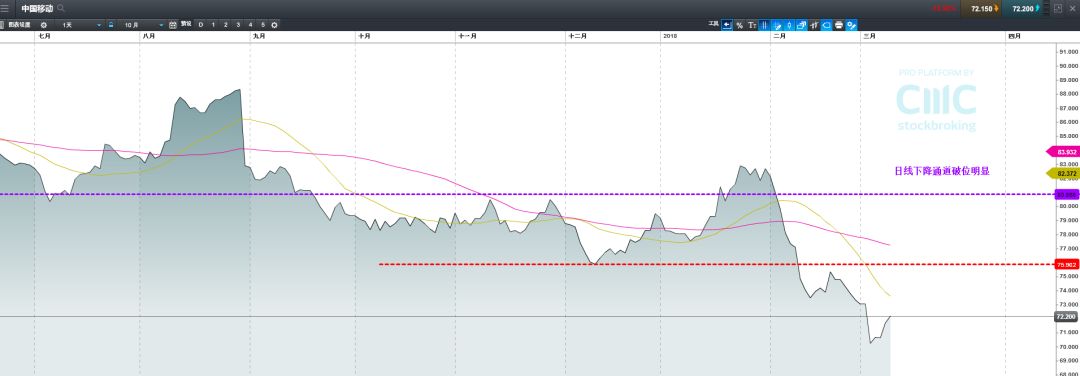Open chart settings gear in toolbar
The height and width of the screenshot is (376, 1080).
(x=43, y=25)
